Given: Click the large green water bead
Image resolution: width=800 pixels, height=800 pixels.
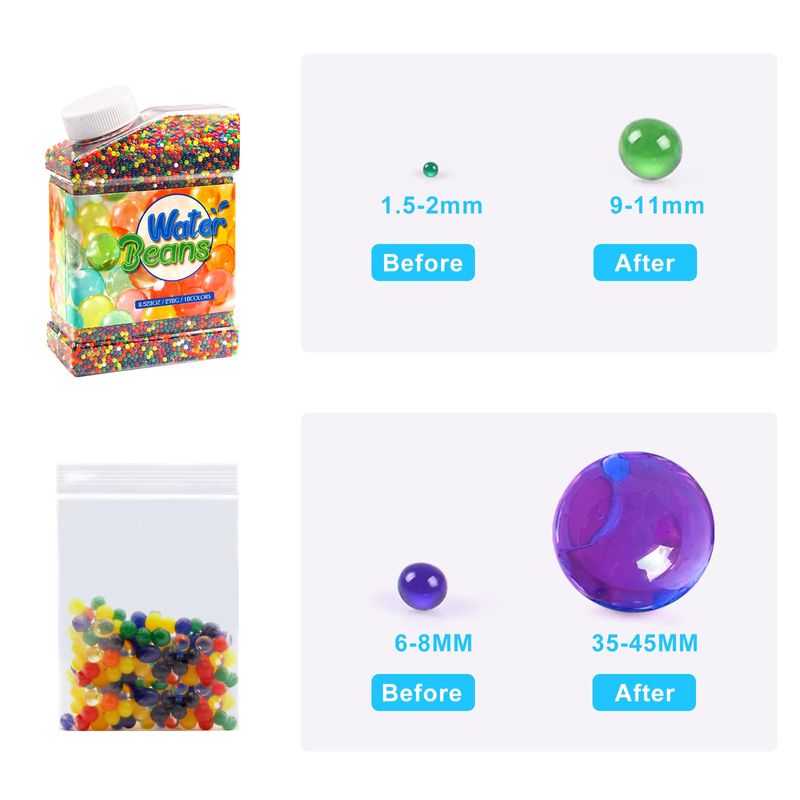Looking at the screenshot, I should [650, 148].
